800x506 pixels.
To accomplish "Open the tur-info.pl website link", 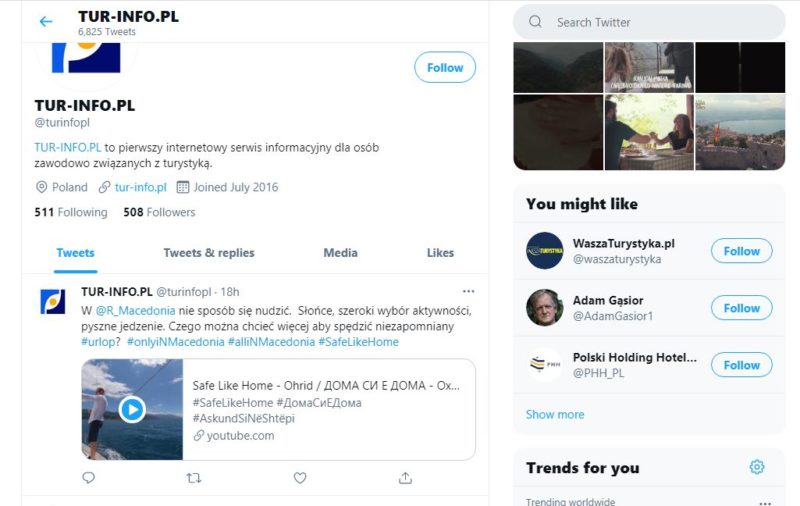I will [x=140, y=187].
